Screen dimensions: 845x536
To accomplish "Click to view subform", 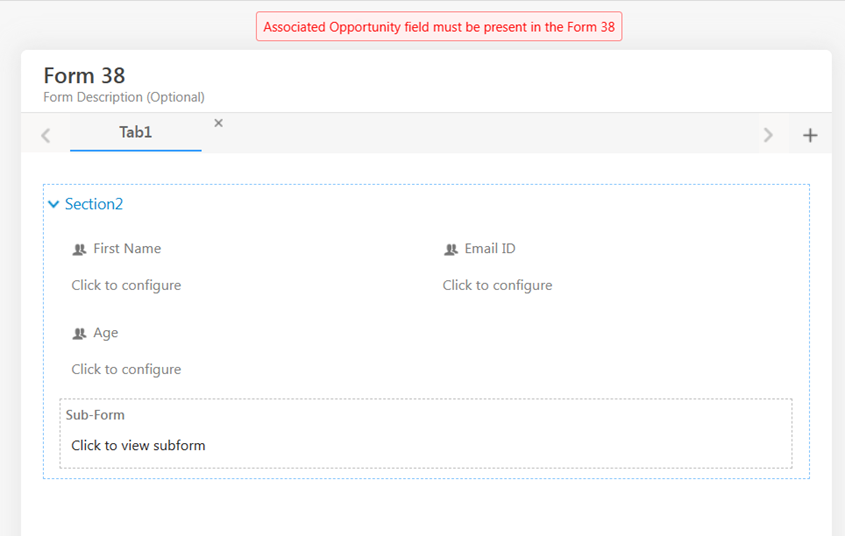I will coord(138,445).
